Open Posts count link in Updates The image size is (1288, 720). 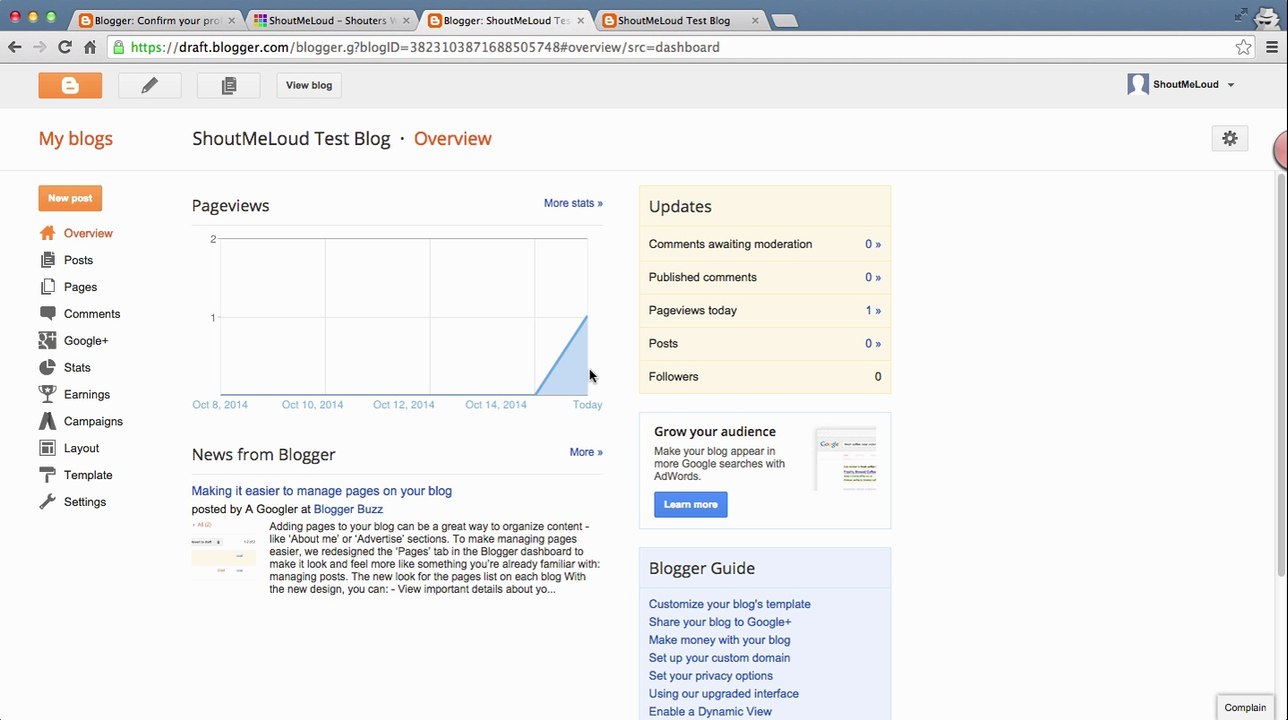pos(873,343)
